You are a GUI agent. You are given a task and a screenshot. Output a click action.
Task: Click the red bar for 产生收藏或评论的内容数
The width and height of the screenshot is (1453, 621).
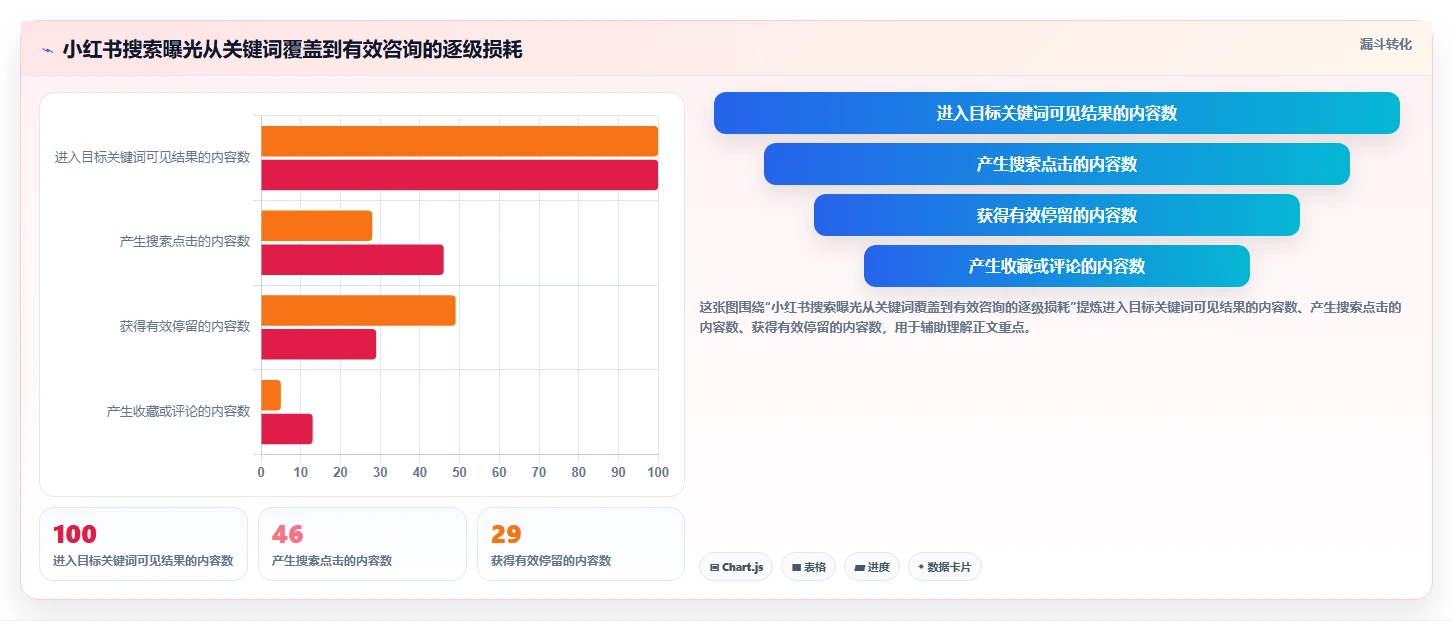point(287,429)
